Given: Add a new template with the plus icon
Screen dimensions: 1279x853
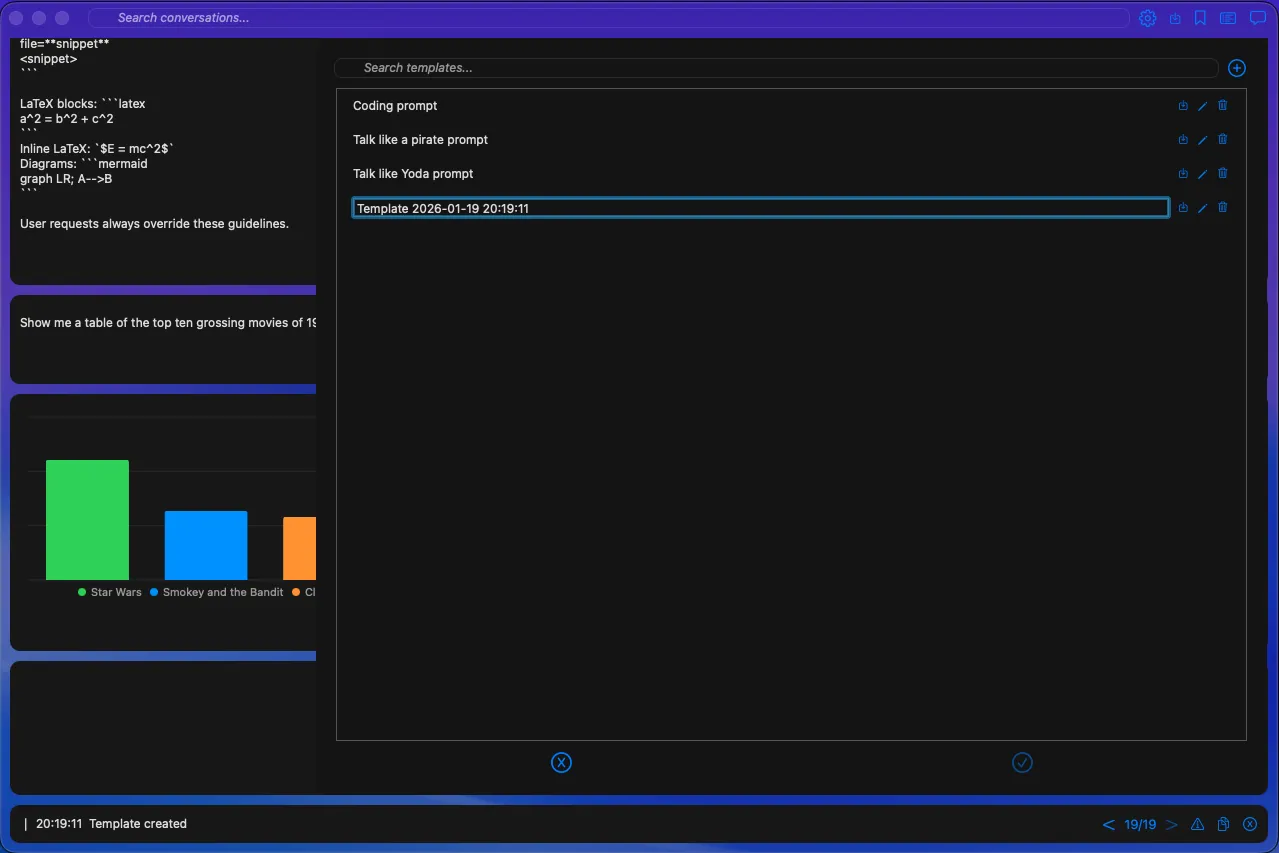Looking at the screenshot, I should (1236, 68).
